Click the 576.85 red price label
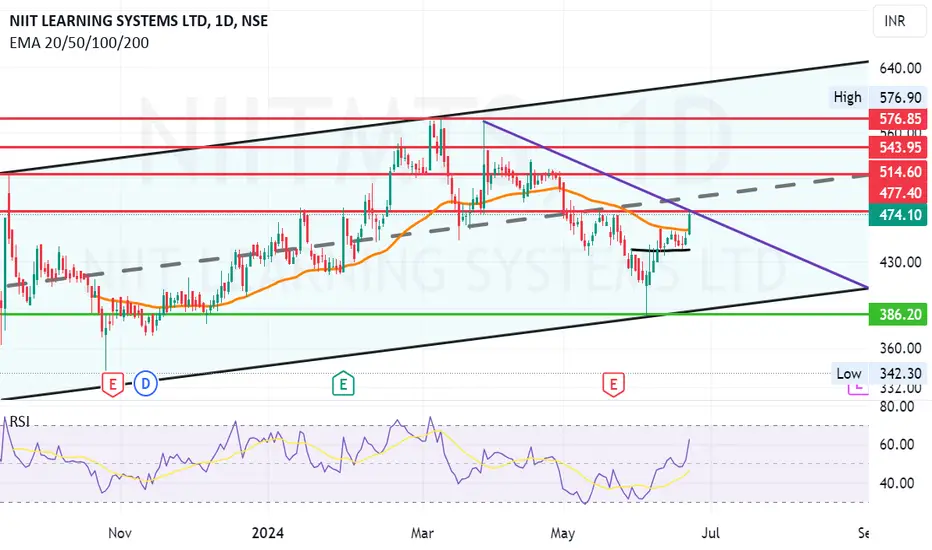Screen dimensions: 932x550 (x=898, y=119)
